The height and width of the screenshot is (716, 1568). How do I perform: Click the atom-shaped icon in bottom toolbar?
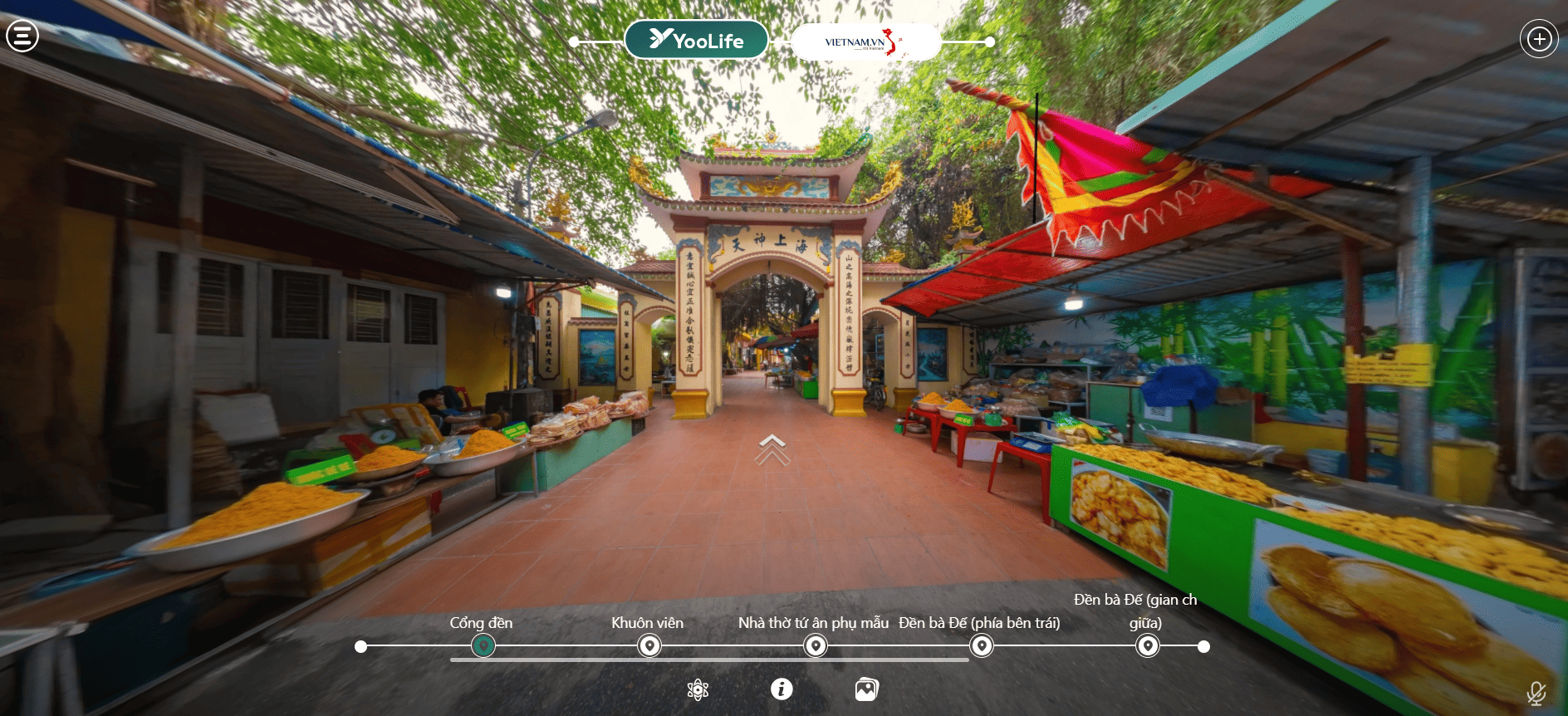click(698, 689)
